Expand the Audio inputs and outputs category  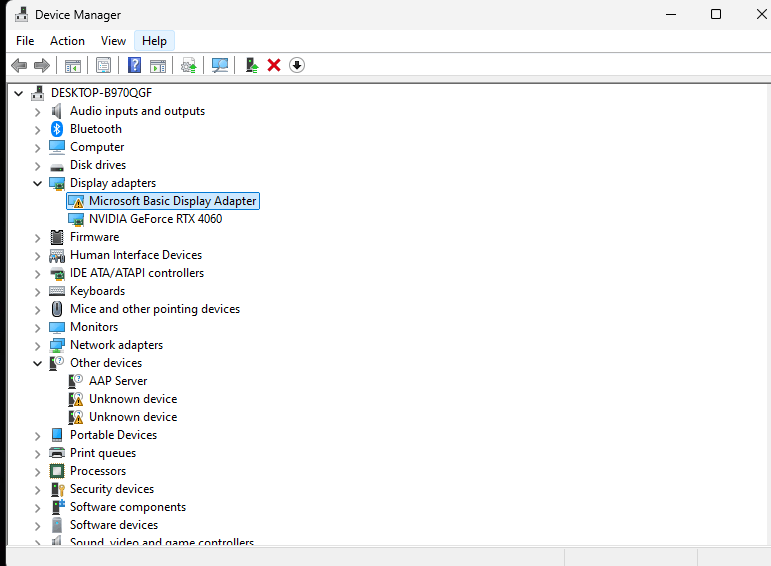[x=37, y=112]
